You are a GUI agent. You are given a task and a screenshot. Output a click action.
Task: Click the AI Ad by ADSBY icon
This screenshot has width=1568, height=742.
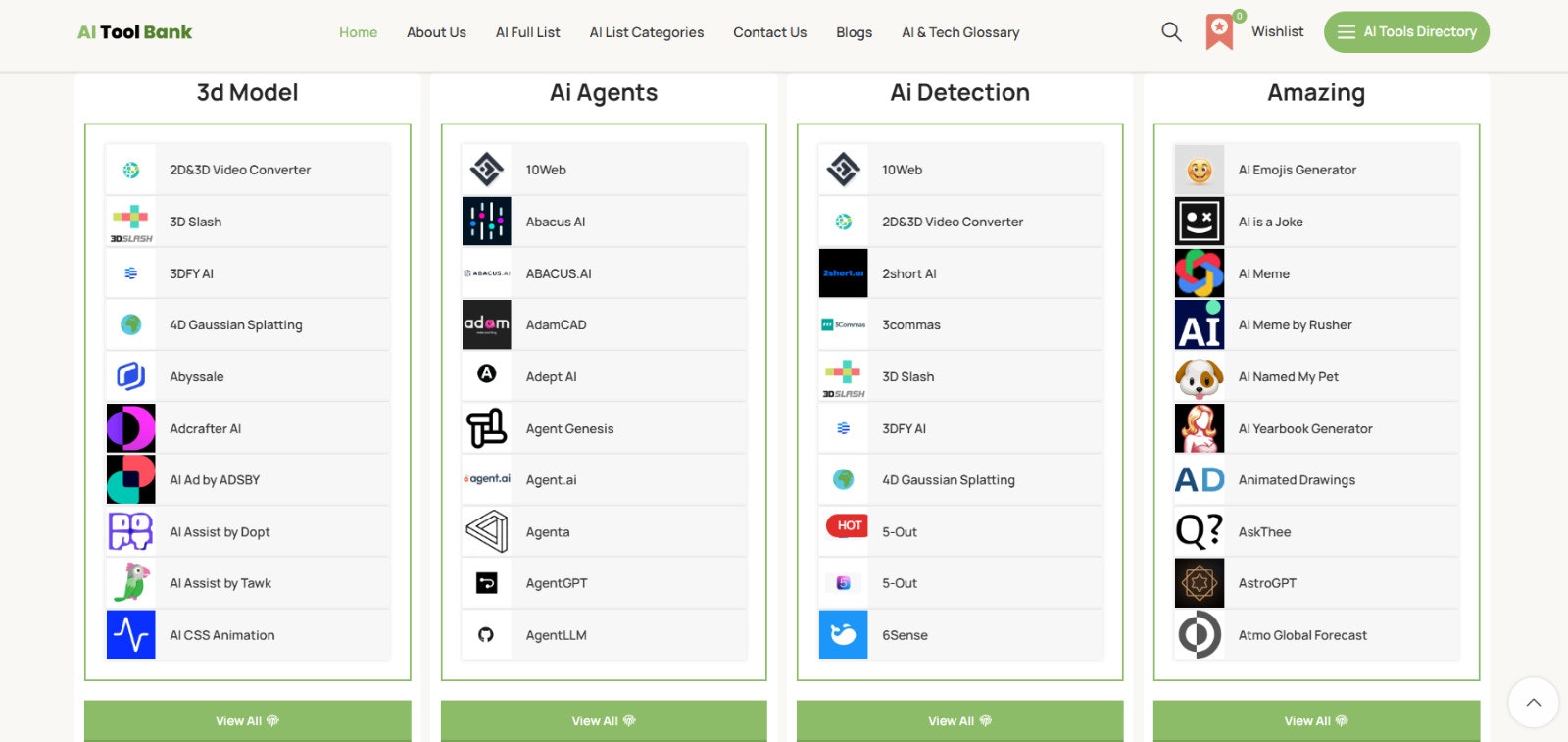[131, 479]
